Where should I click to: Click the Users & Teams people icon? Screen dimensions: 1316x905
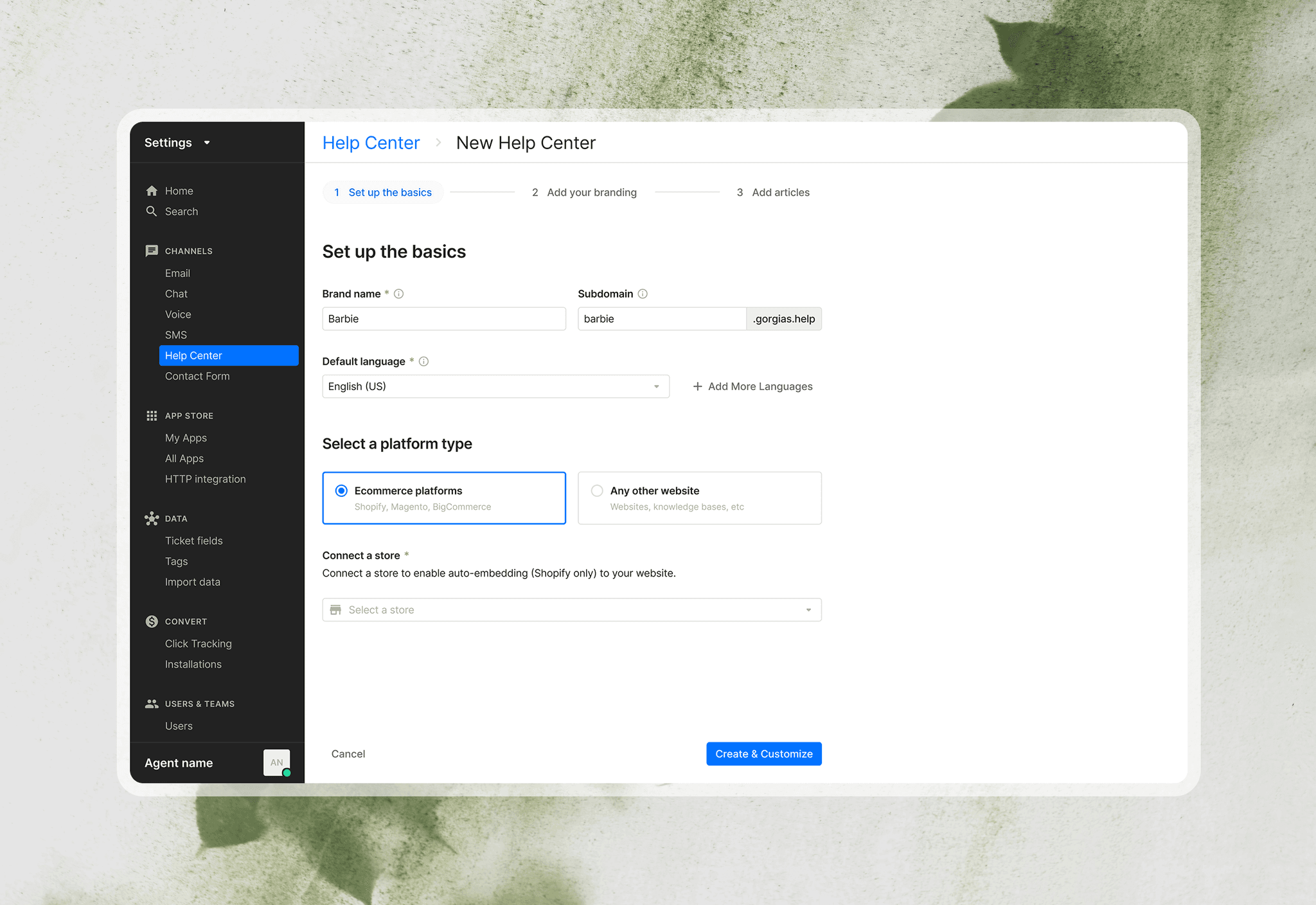tap(152, 704)
